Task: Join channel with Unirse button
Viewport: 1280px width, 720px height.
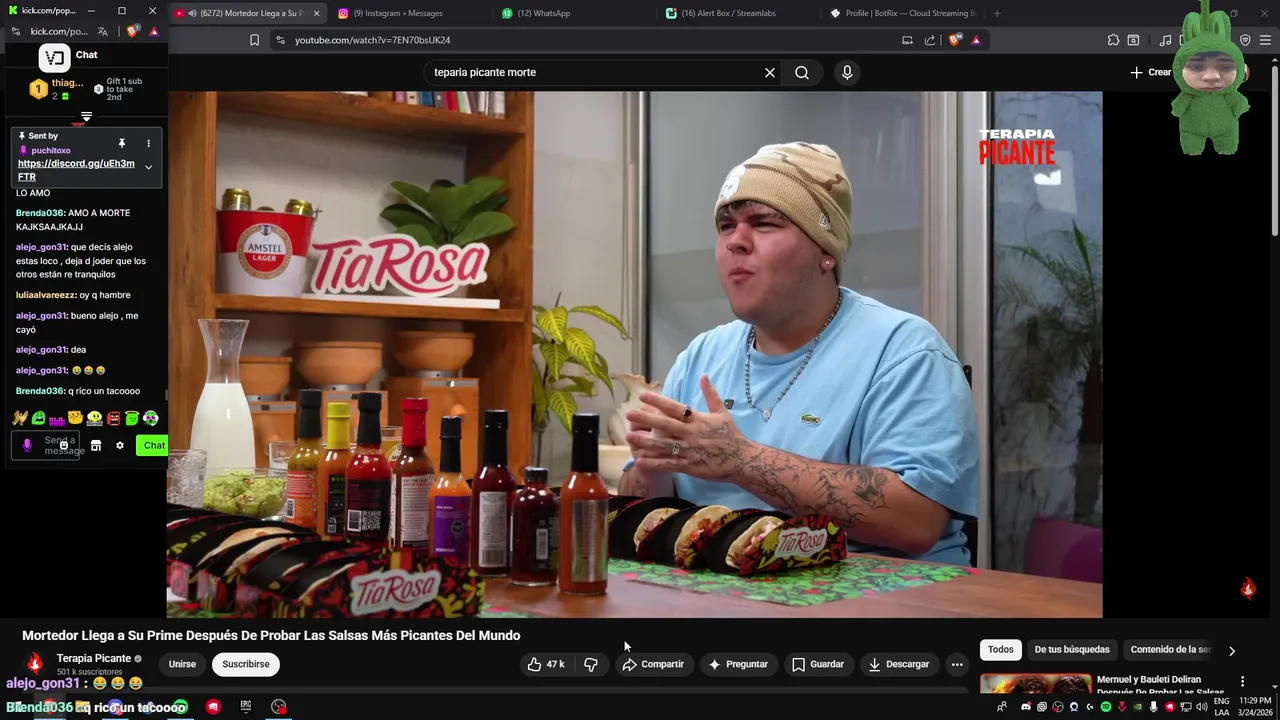Action: point(182,664)
